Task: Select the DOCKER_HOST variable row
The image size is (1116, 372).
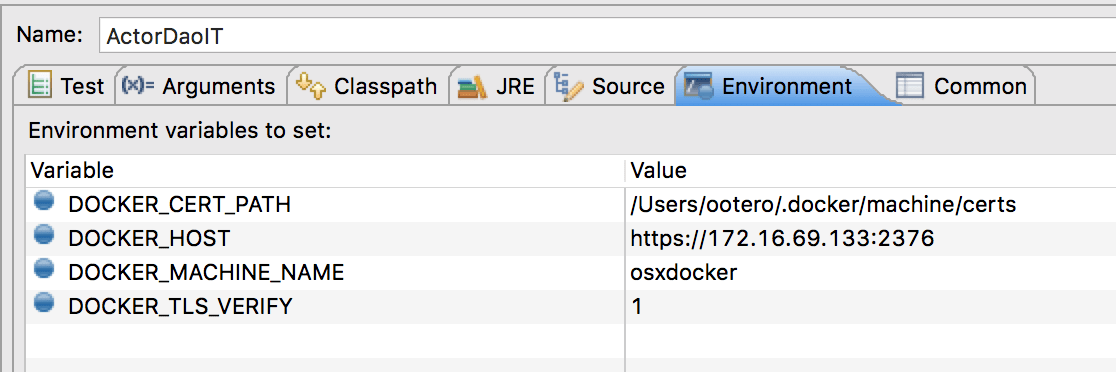Action: [x=571, y=239]
